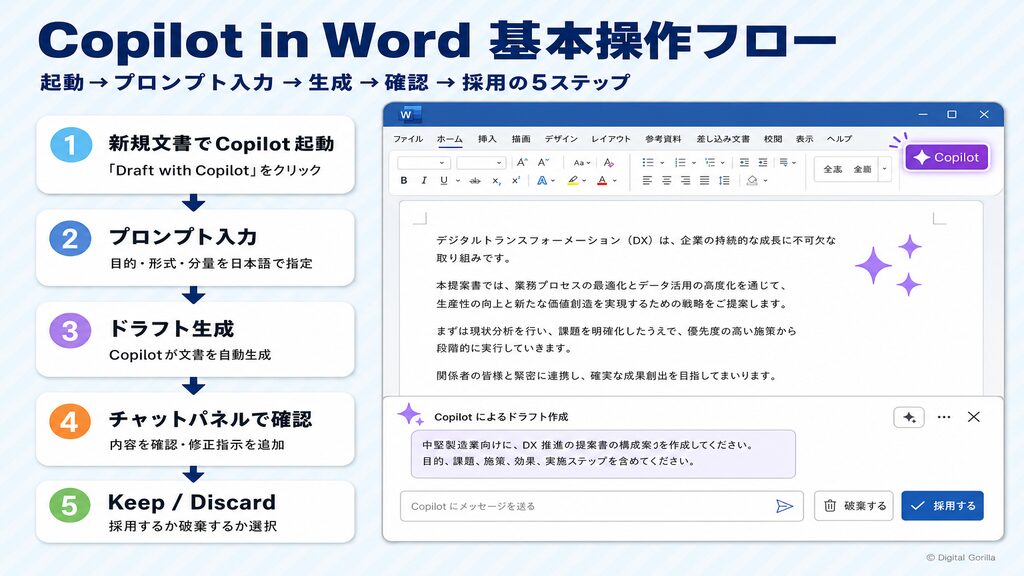Image resolution: width=1024 pixels, height=576 pixels.
Task: Insert a bulleted list
Action: point(647,163)
